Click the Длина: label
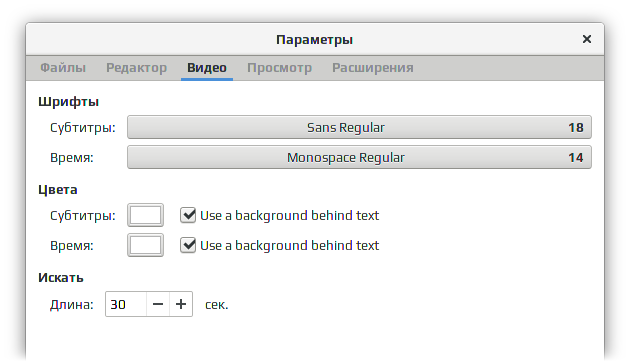This screenshot has width=630, height=361. pyautogui.click(x=72, y=305)
